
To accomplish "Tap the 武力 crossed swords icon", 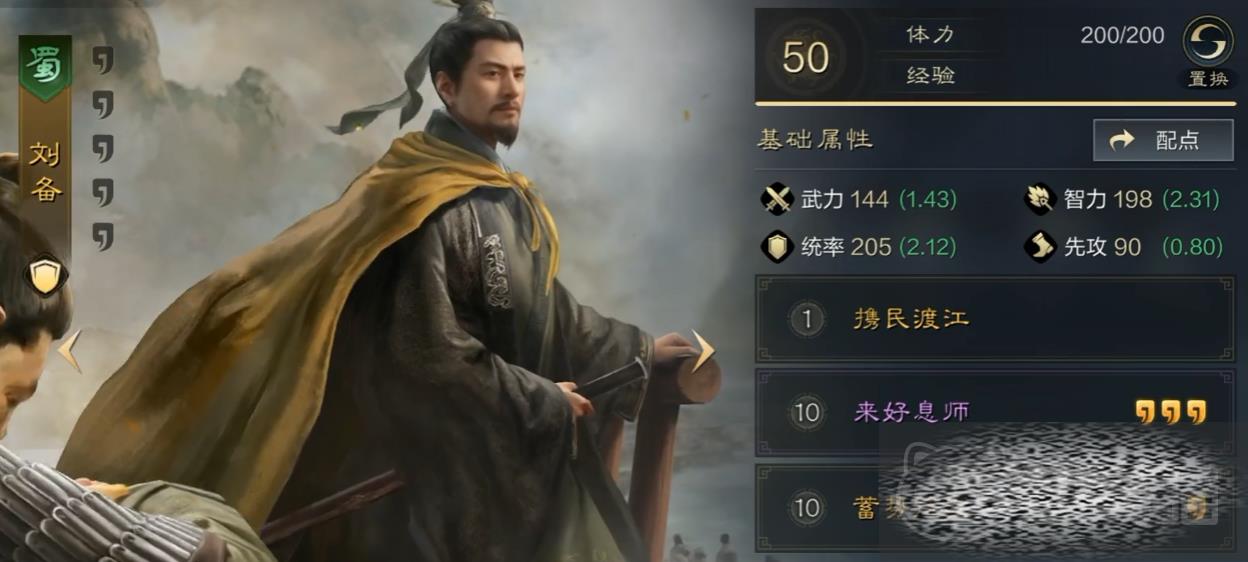I will [x=777, y=199].
